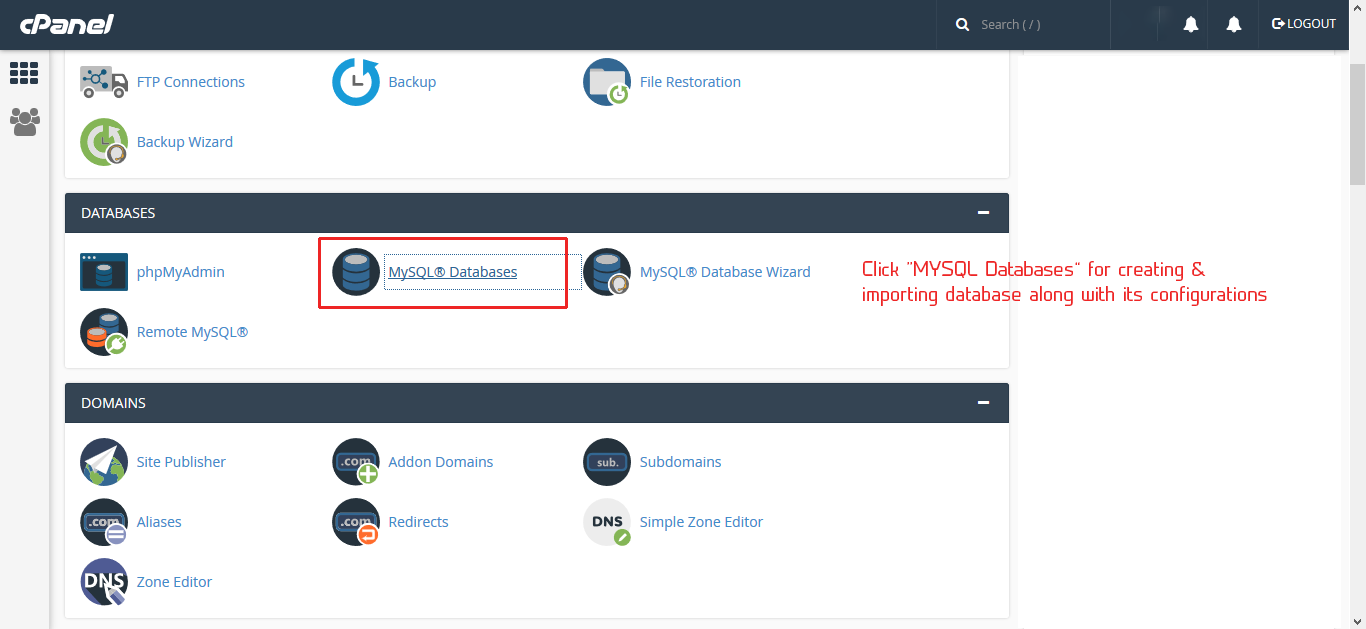The height and width of the screenshot is (629, 1366).
Task: Open the Addon Domains link
Action: click(440, 462)
